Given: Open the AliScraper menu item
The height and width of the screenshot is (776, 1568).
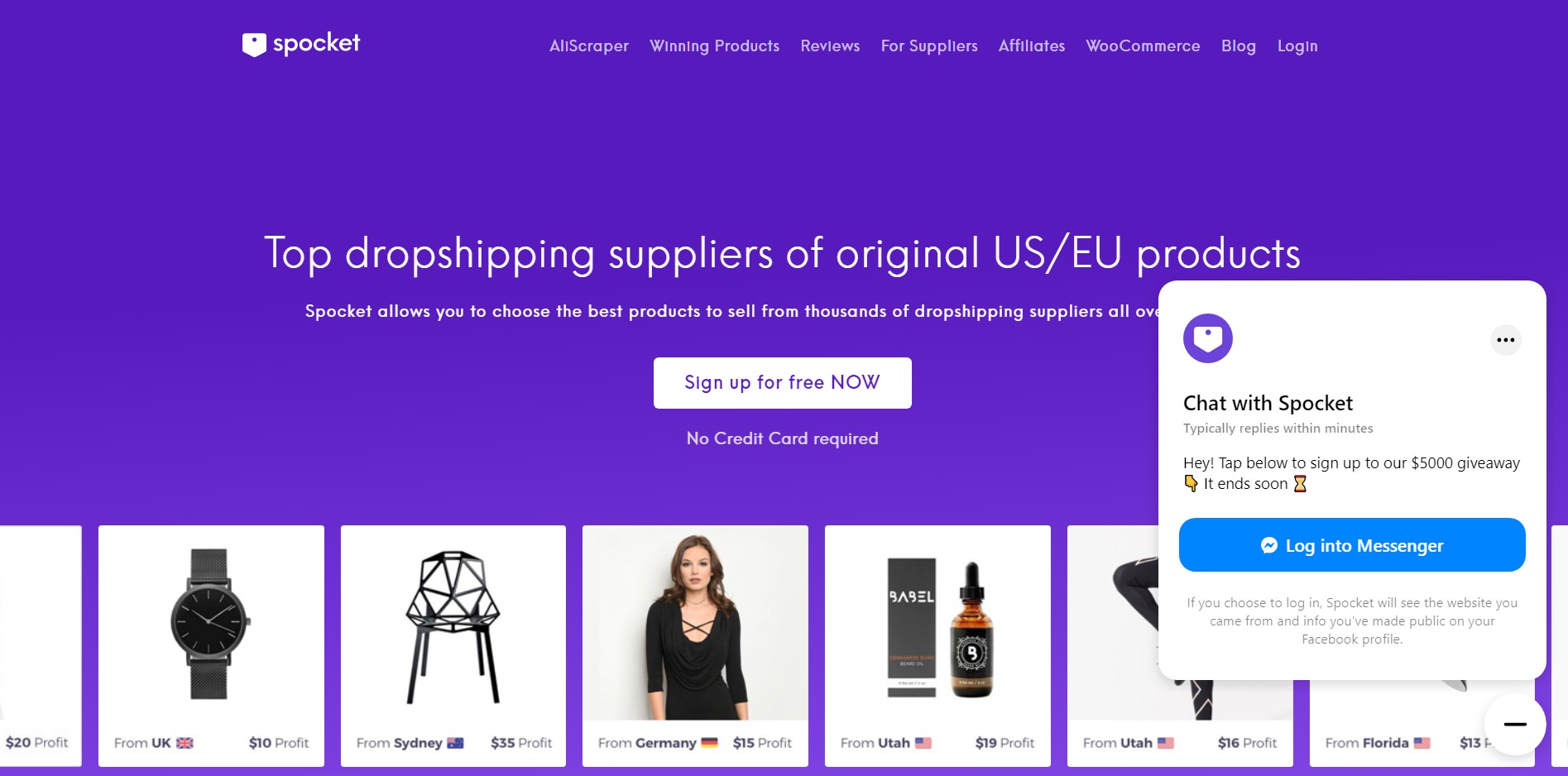Looking at the screenshot, I should pyautogui.click(x=589, y=46).
